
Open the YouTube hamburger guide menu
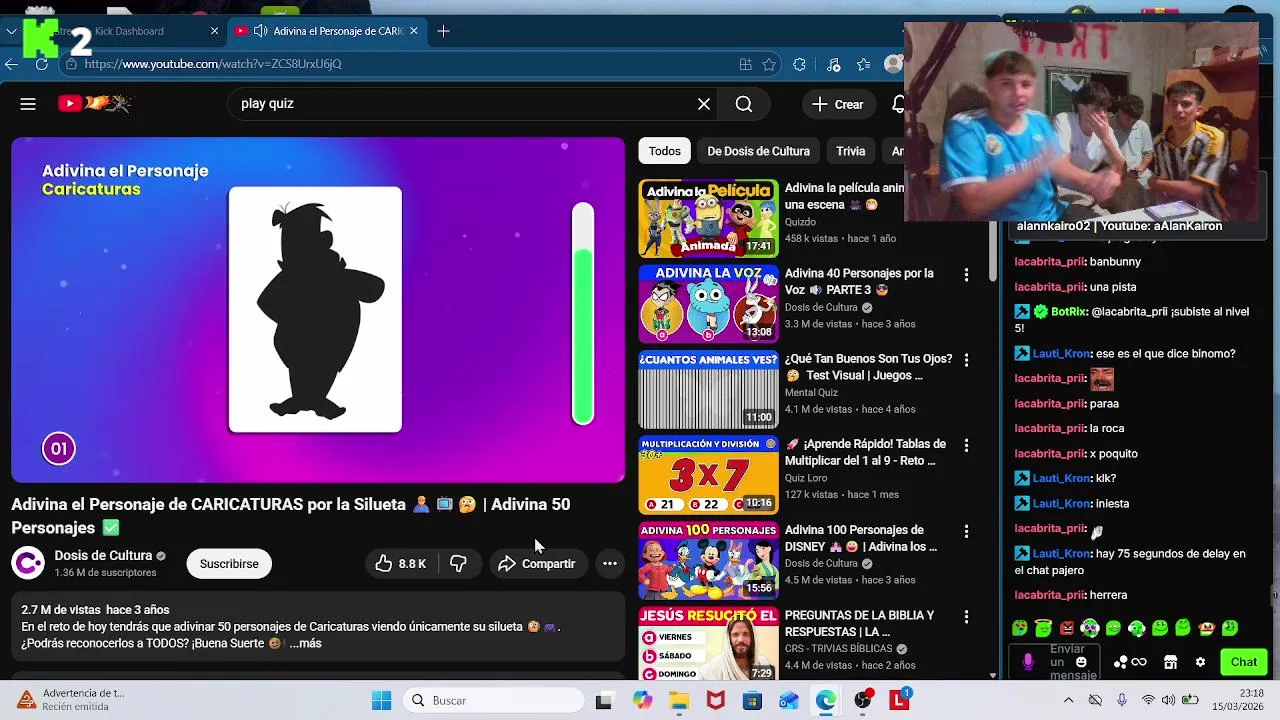point(28,104)
